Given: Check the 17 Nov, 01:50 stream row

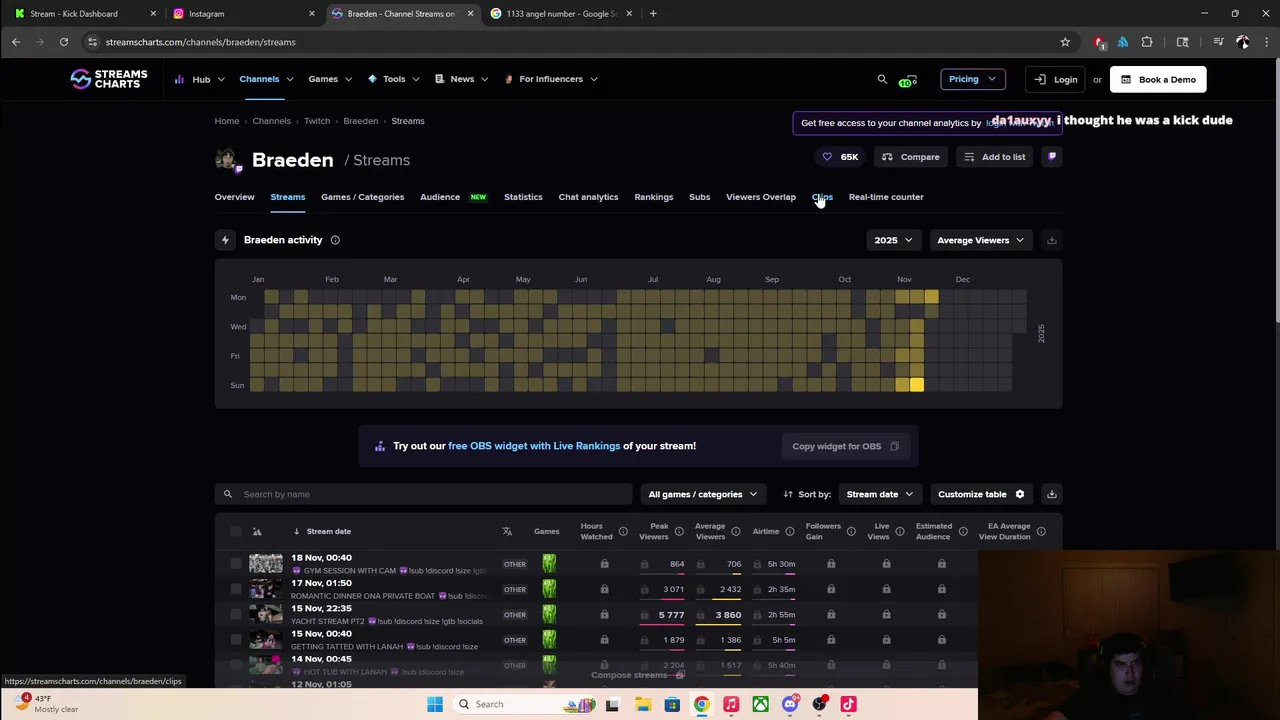Looking at the screenshot, I should pos(236,589).
